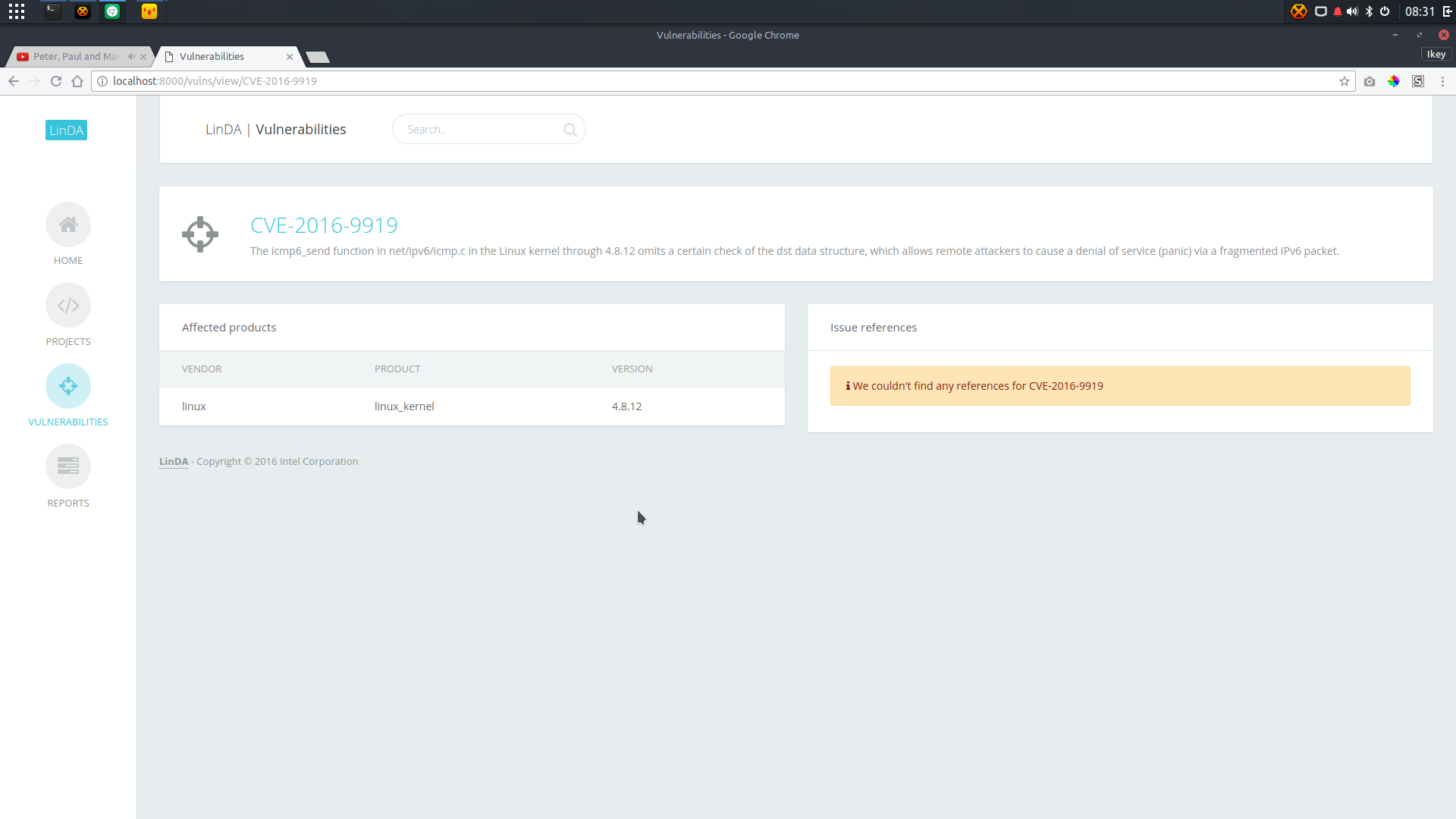This screenshot has width=1456, height=819.
Task: Go to the browser home page
Action: [x=77, y=81]
